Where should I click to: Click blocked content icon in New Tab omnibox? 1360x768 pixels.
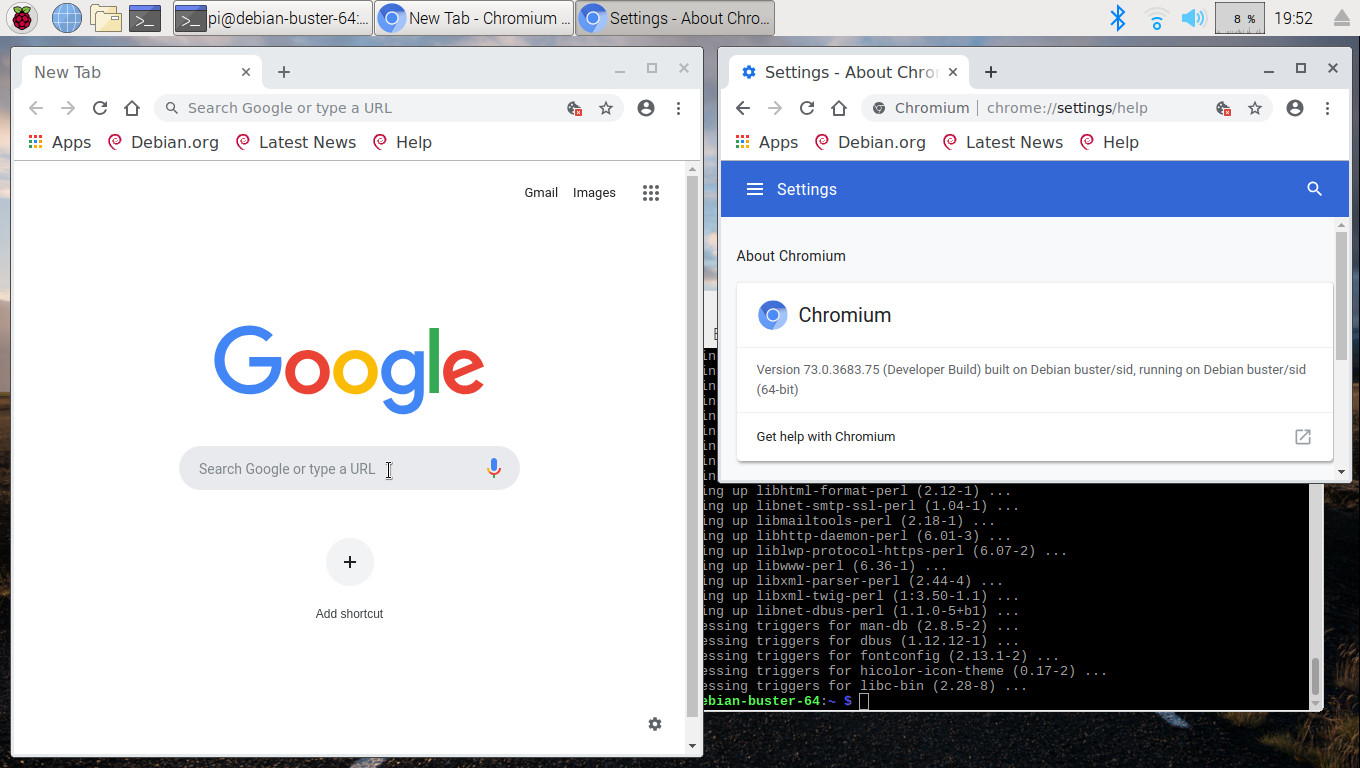pyautogui.click(x=575, y=108)
